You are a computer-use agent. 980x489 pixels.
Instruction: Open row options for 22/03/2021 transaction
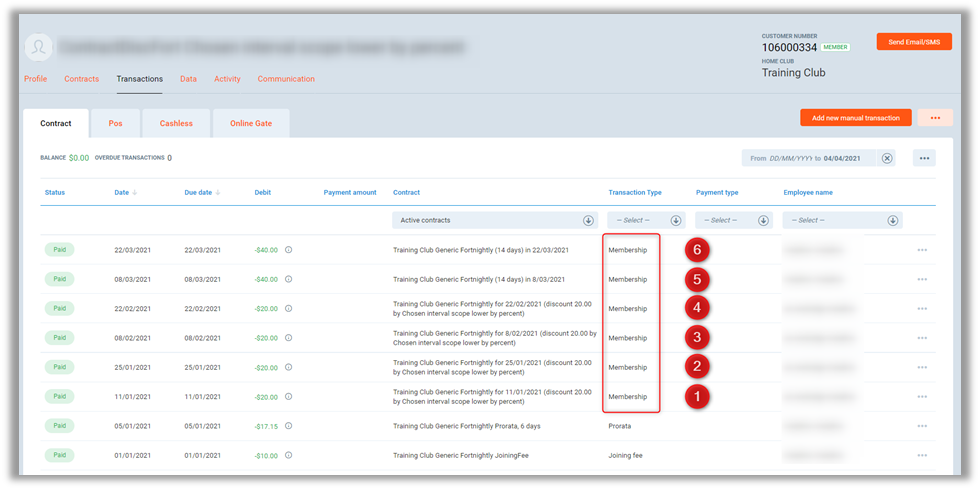[x=922, y=250]
